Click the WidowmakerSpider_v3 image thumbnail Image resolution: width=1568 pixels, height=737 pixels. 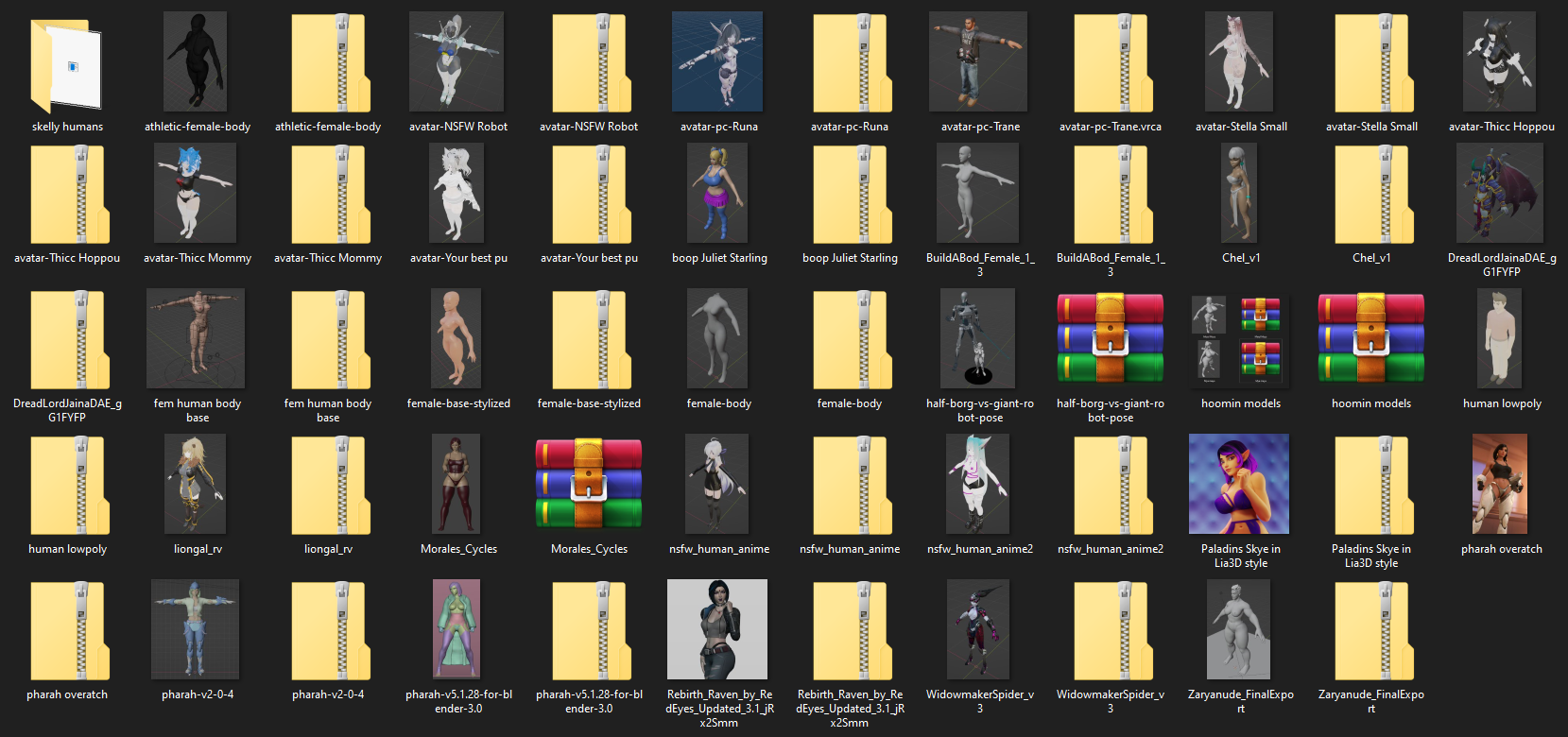click(978, 629)
